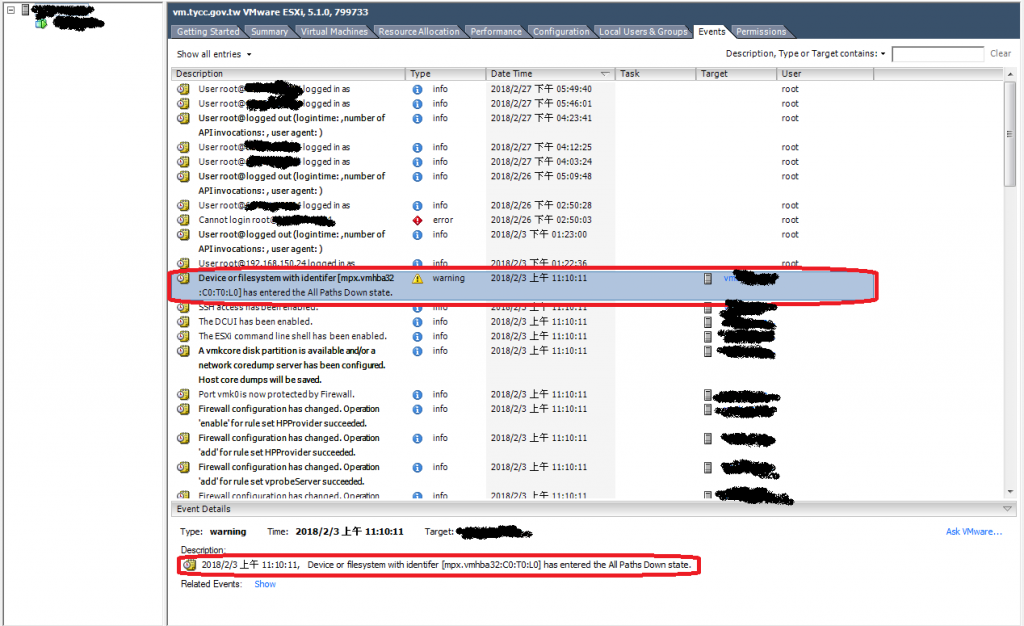Open the Show all entries dropdown
The image size is (1024, 626).
click(214, 54)
